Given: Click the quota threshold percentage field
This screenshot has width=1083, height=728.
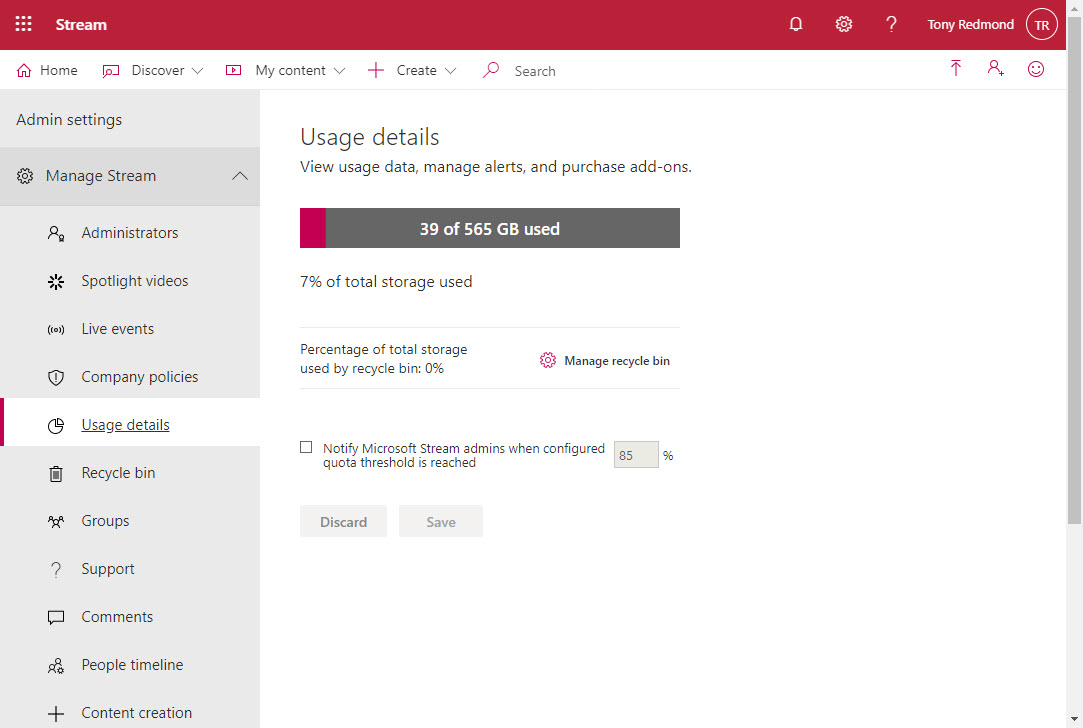Looking at the screenshot, I should (636, 454).
